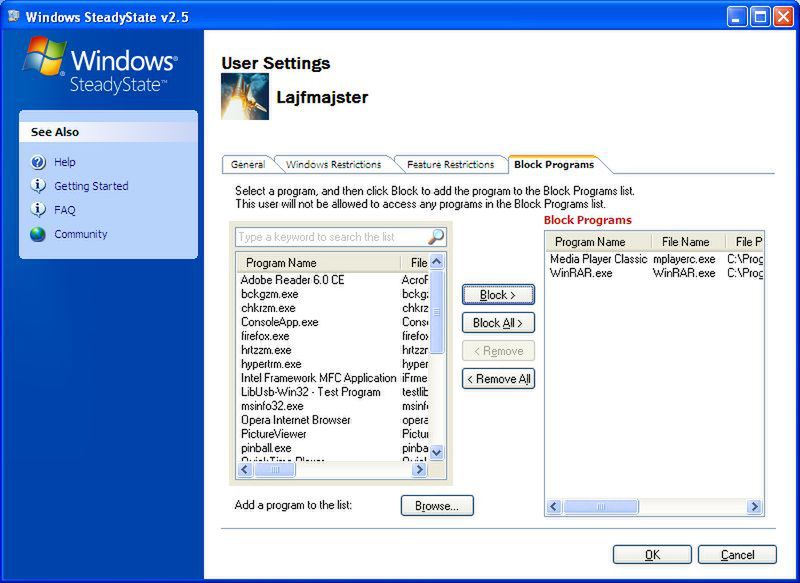Viewport: 800px width, 583px height.
Task: Open the Help link
Action: pos(65,162)
